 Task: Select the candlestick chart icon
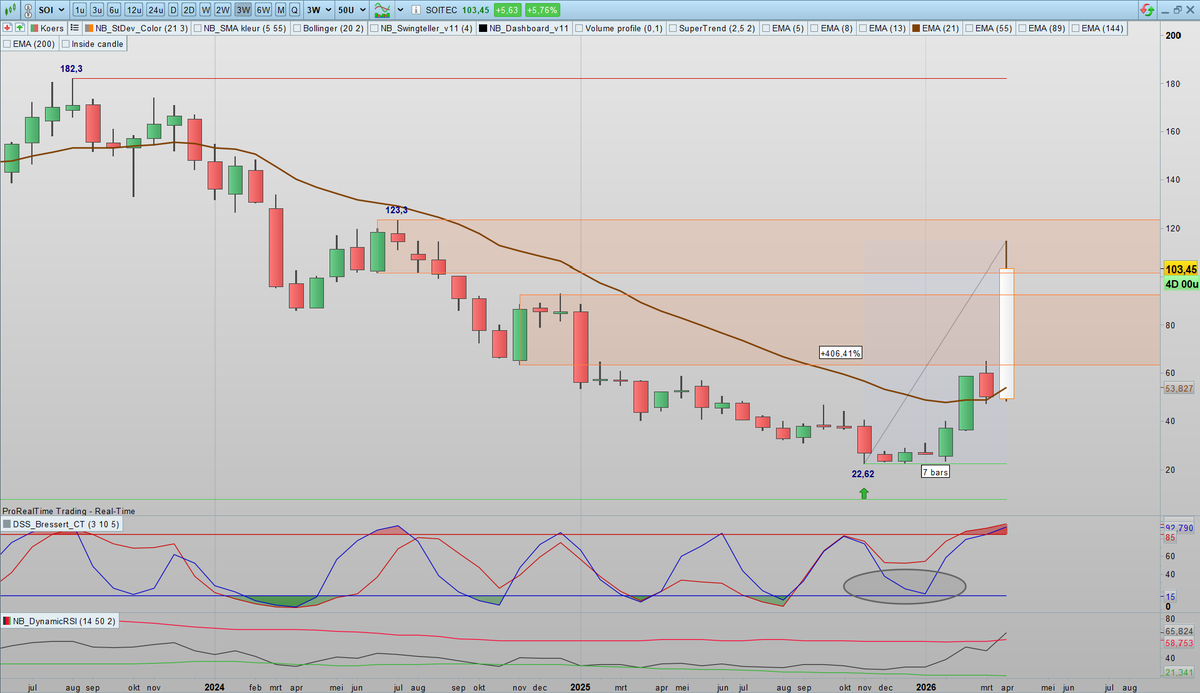point(11,10)
